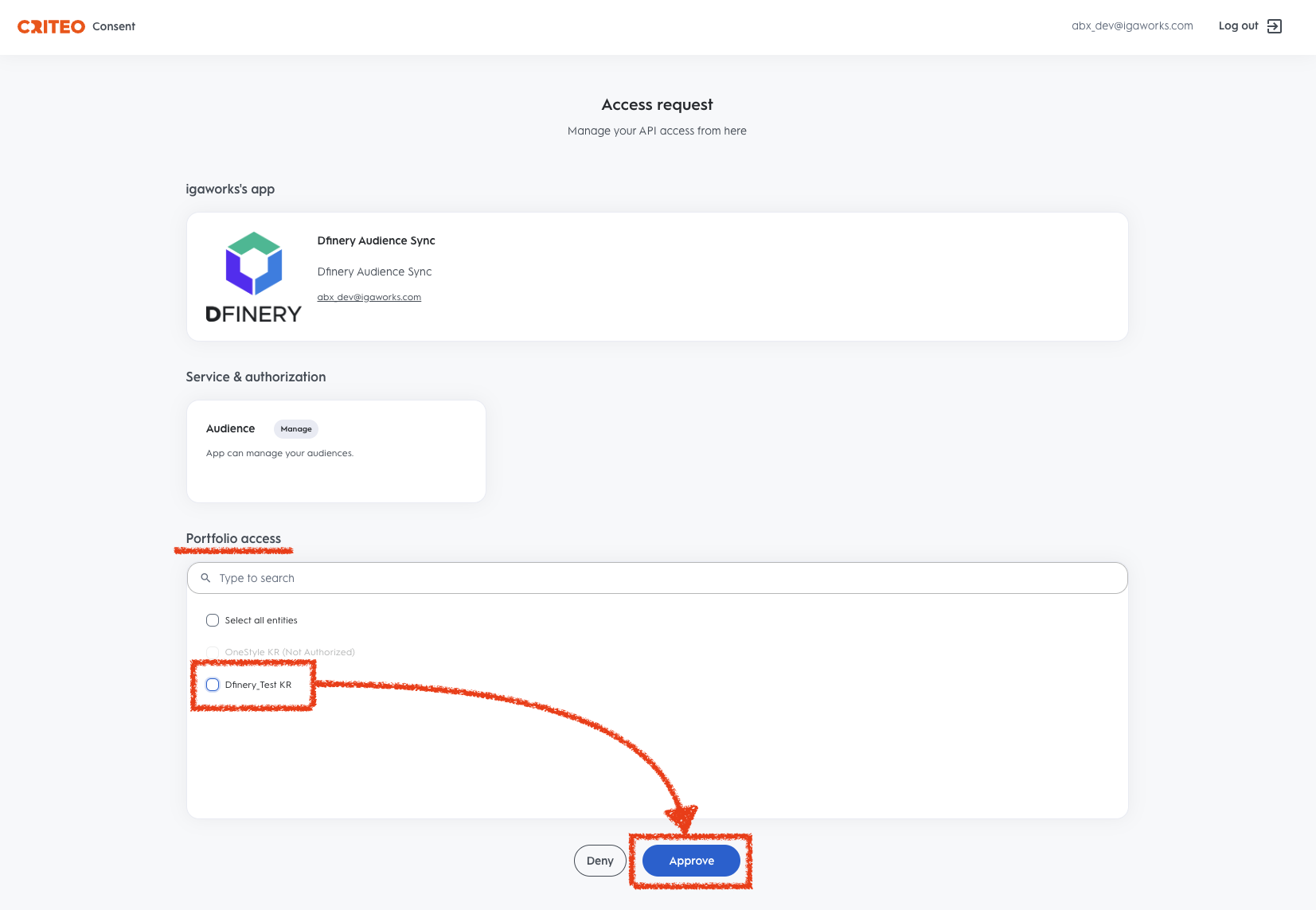This screenshot has height=910, width=1316.
Task: Click the Service & authorization heading
Action: pos(256,377)
